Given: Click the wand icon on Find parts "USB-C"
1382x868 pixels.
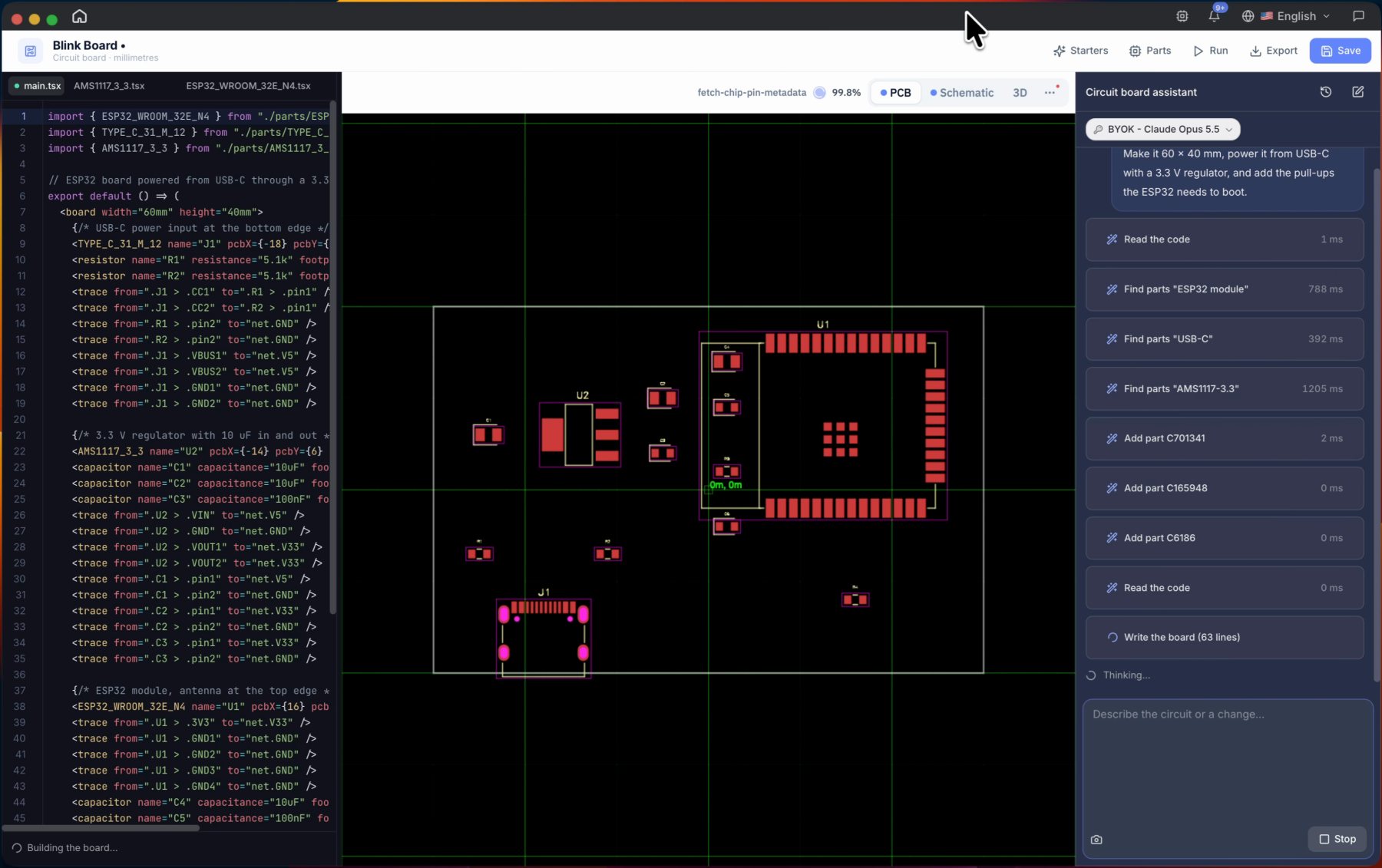Looking at the screenshot, I should coord(1112,339).
